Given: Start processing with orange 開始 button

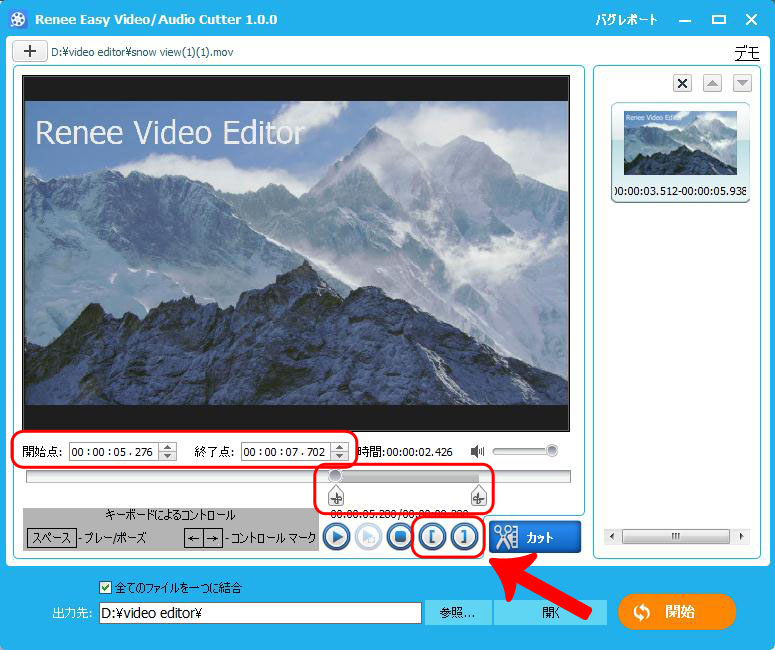Looking at the screenshot, I should tap(677, 611).
